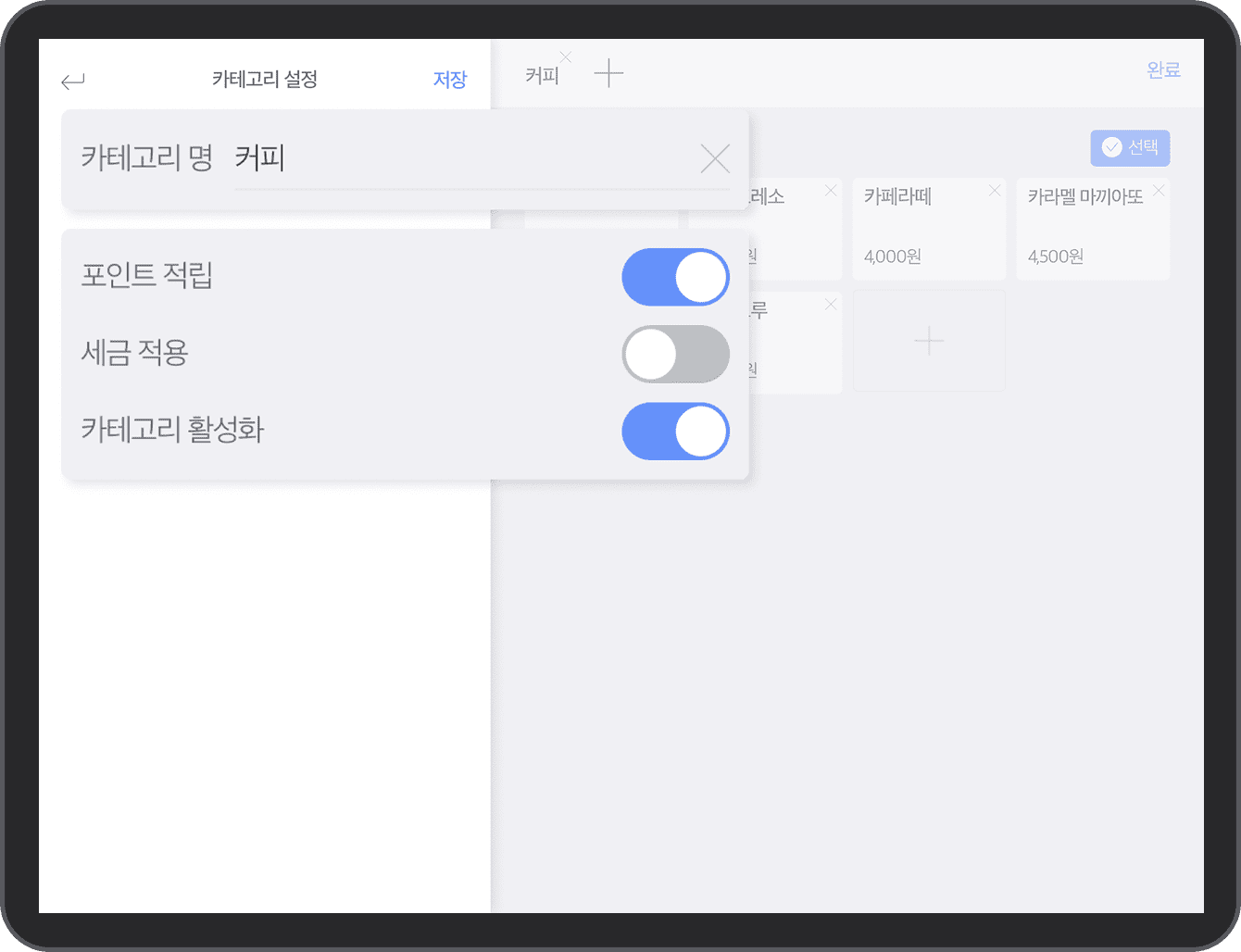The image size is (1241, 952).
Task: Click the 카테고리 설정 panel title
Action: [265, 80]
